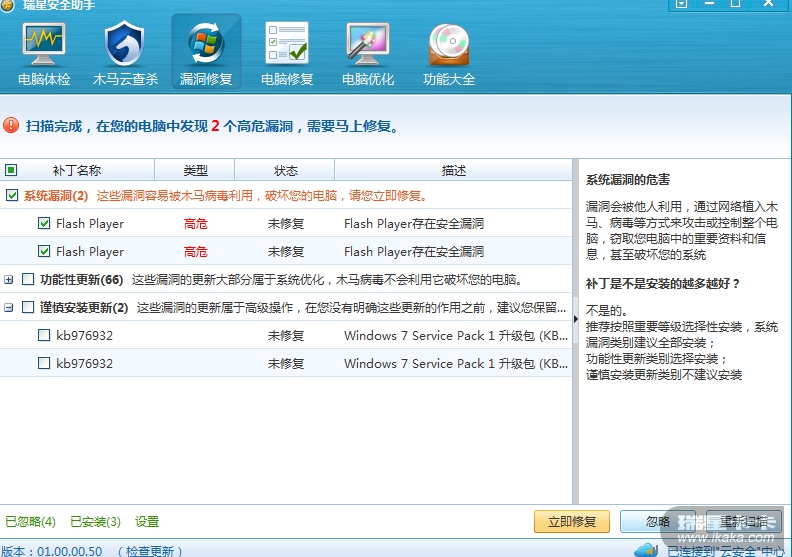The image size is (792, 557).
Task: Click the 功能性更新(66) group title
Action: point(81,279)
